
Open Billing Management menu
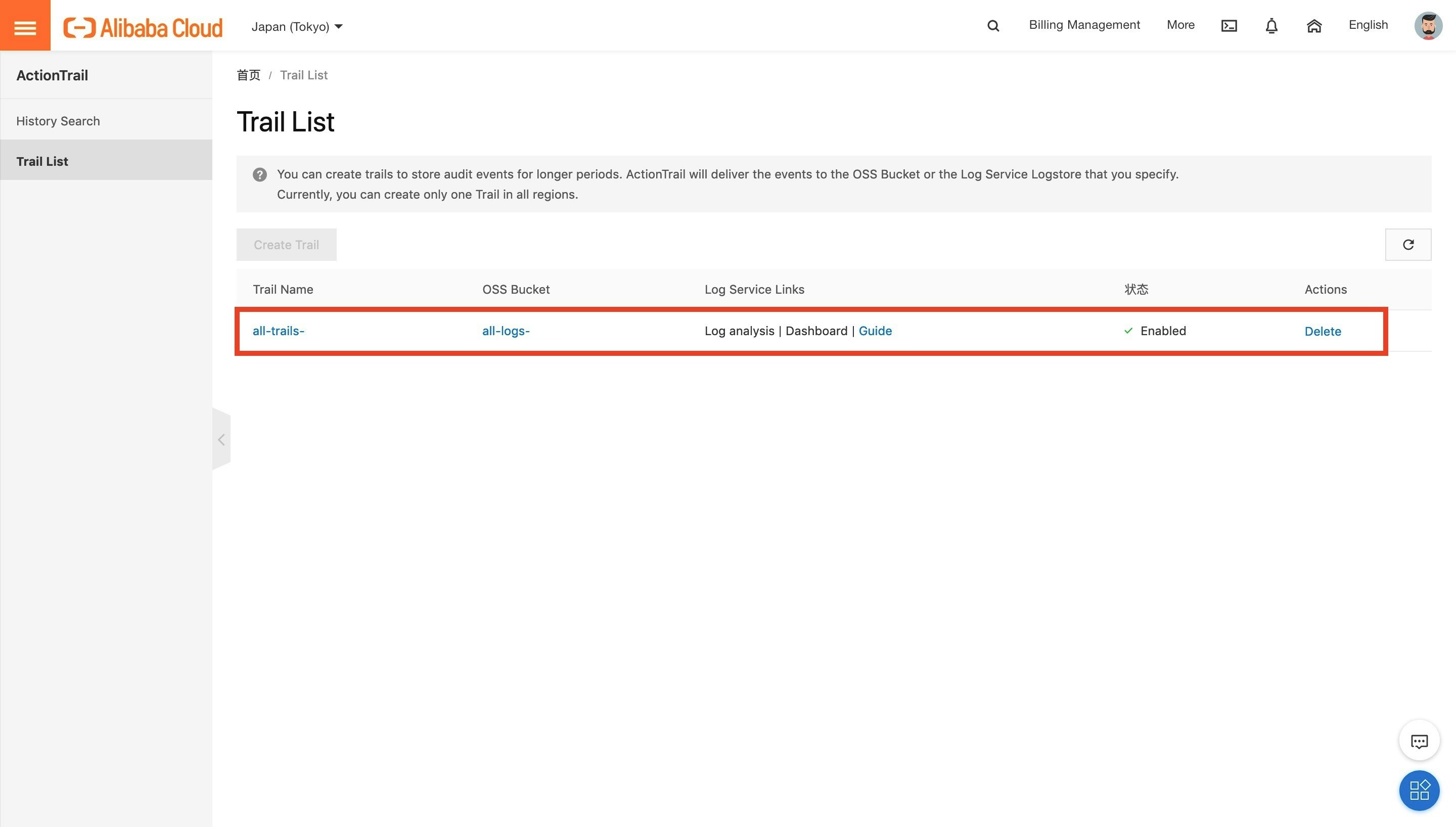coord(1084,25)
